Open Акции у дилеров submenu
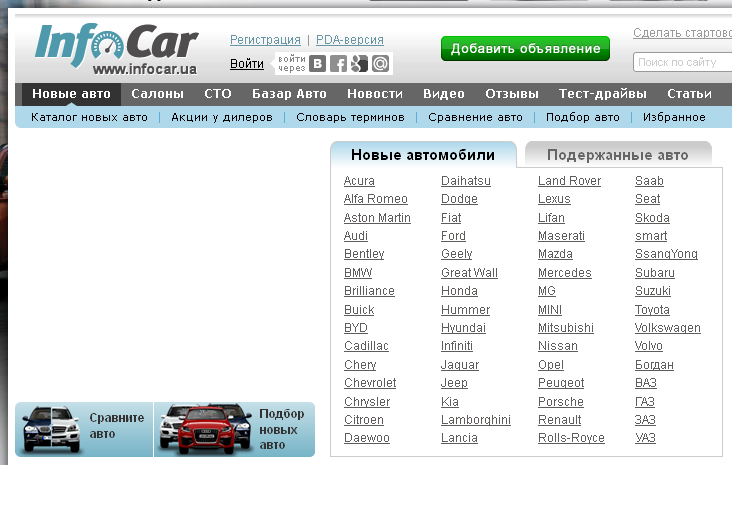732x512 pixels. (222, 117)
